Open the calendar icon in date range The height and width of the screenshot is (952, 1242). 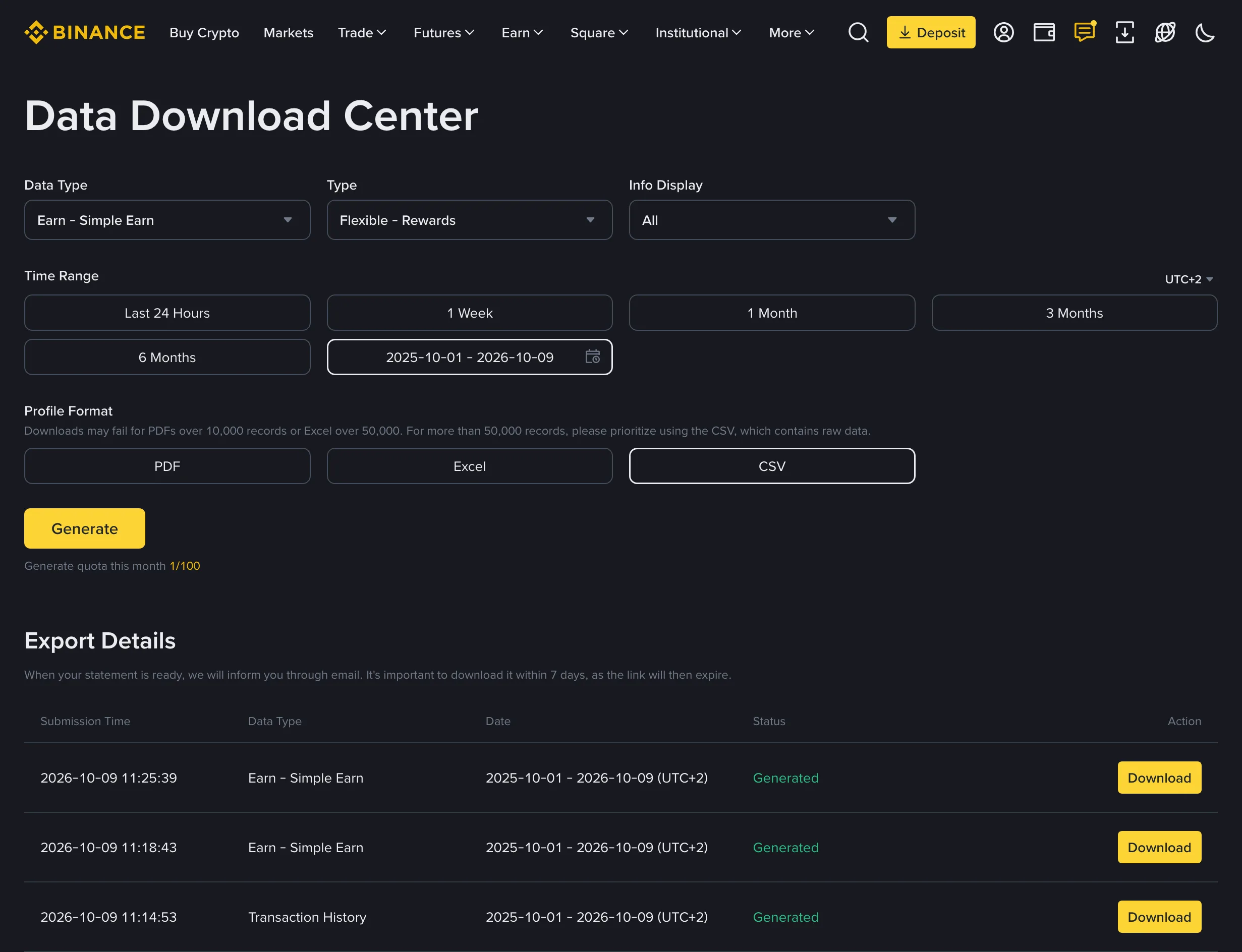pos(592,356)
